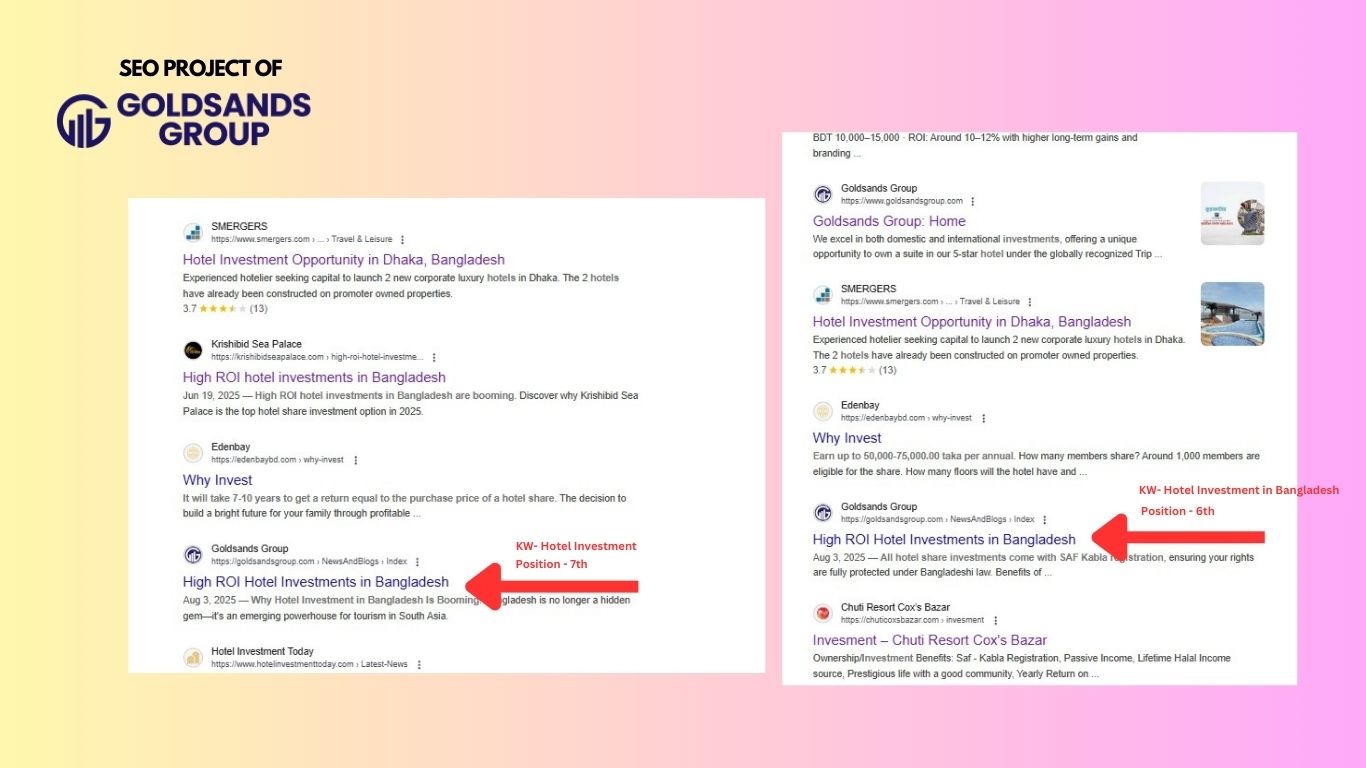Open Hotel Investment Opportunity in Dhaka link, Position 6th screenshot
Viewport: 1366px width, 768px height.
point(972,322)
